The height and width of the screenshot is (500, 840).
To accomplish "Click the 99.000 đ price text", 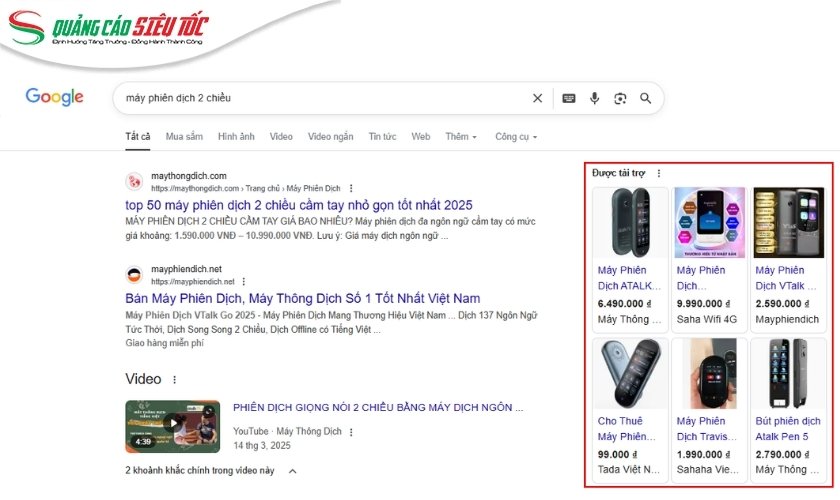I will [617, 454].
